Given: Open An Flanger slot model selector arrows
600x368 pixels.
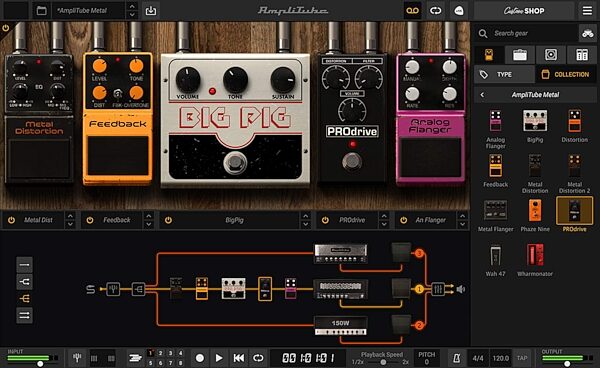Looking at the screenshot, I should [x=462, y=220].
